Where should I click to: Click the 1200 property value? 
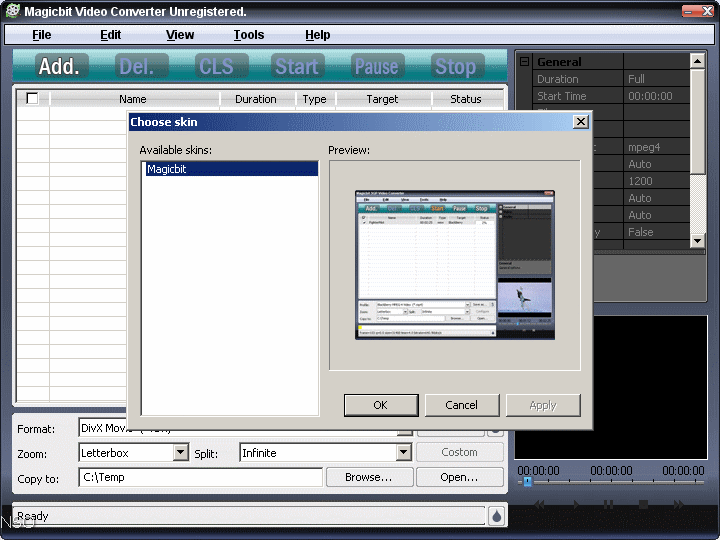point(656,181)
